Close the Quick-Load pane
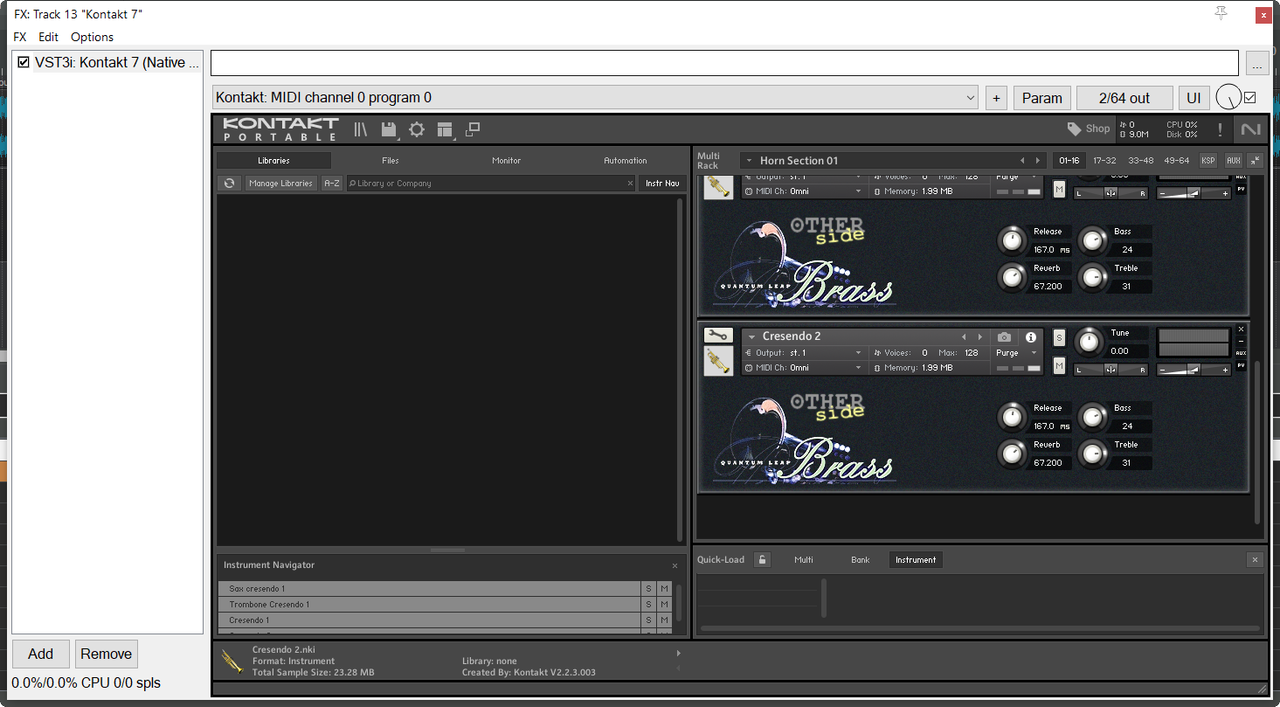This screenshot has height=707, width=1280. (1256, 560)
